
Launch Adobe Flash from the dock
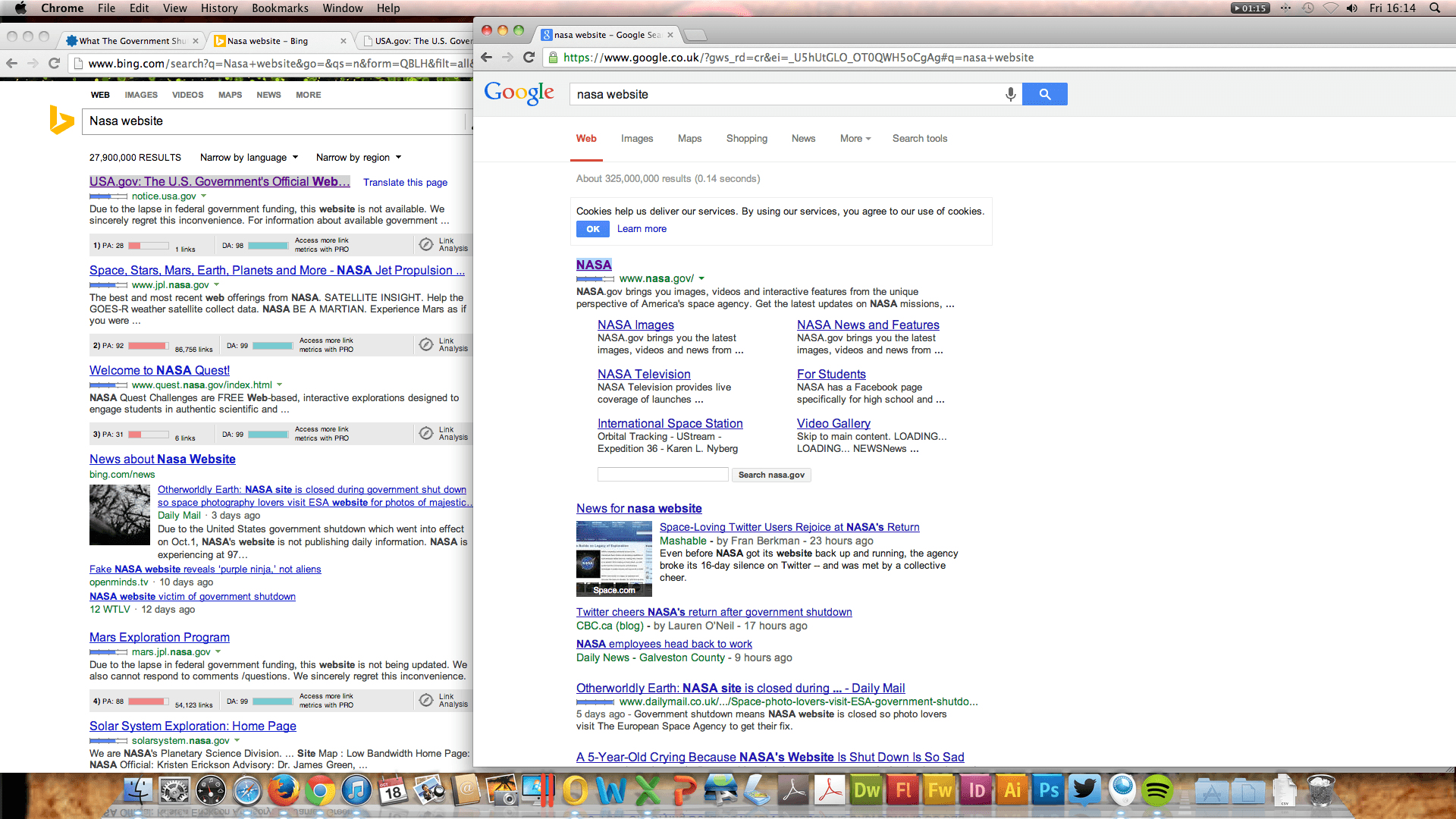point(902,791)
